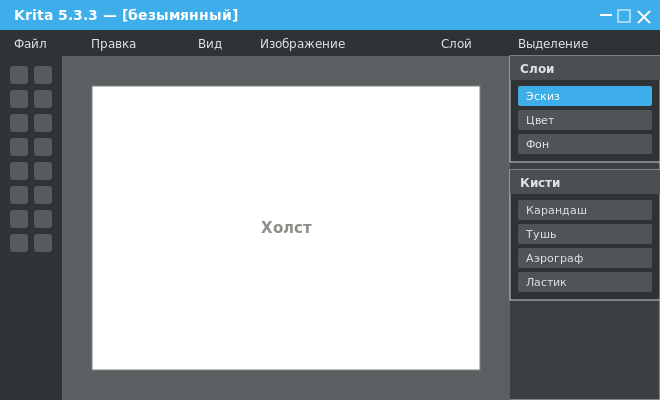The height and width of the screenshot is (400, 660).
Task: Open the Вид menu
Action: pyautogui.click(x=210, y=43)
